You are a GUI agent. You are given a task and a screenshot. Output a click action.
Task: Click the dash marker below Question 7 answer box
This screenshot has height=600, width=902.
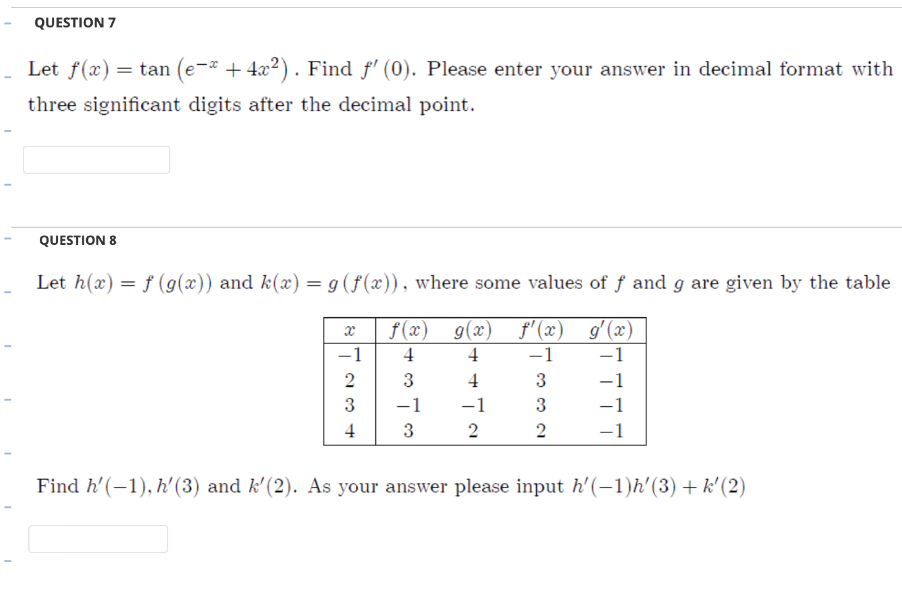(8, 185)
